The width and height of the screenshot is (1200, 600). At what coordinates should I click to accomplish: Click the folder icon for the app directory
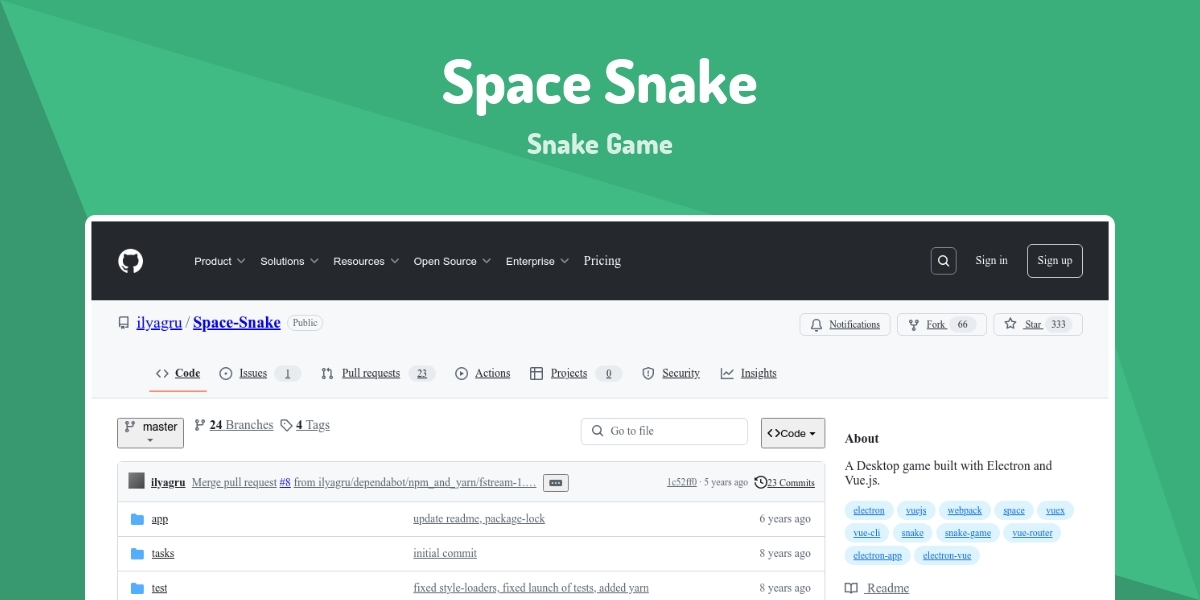click(137, 518)
